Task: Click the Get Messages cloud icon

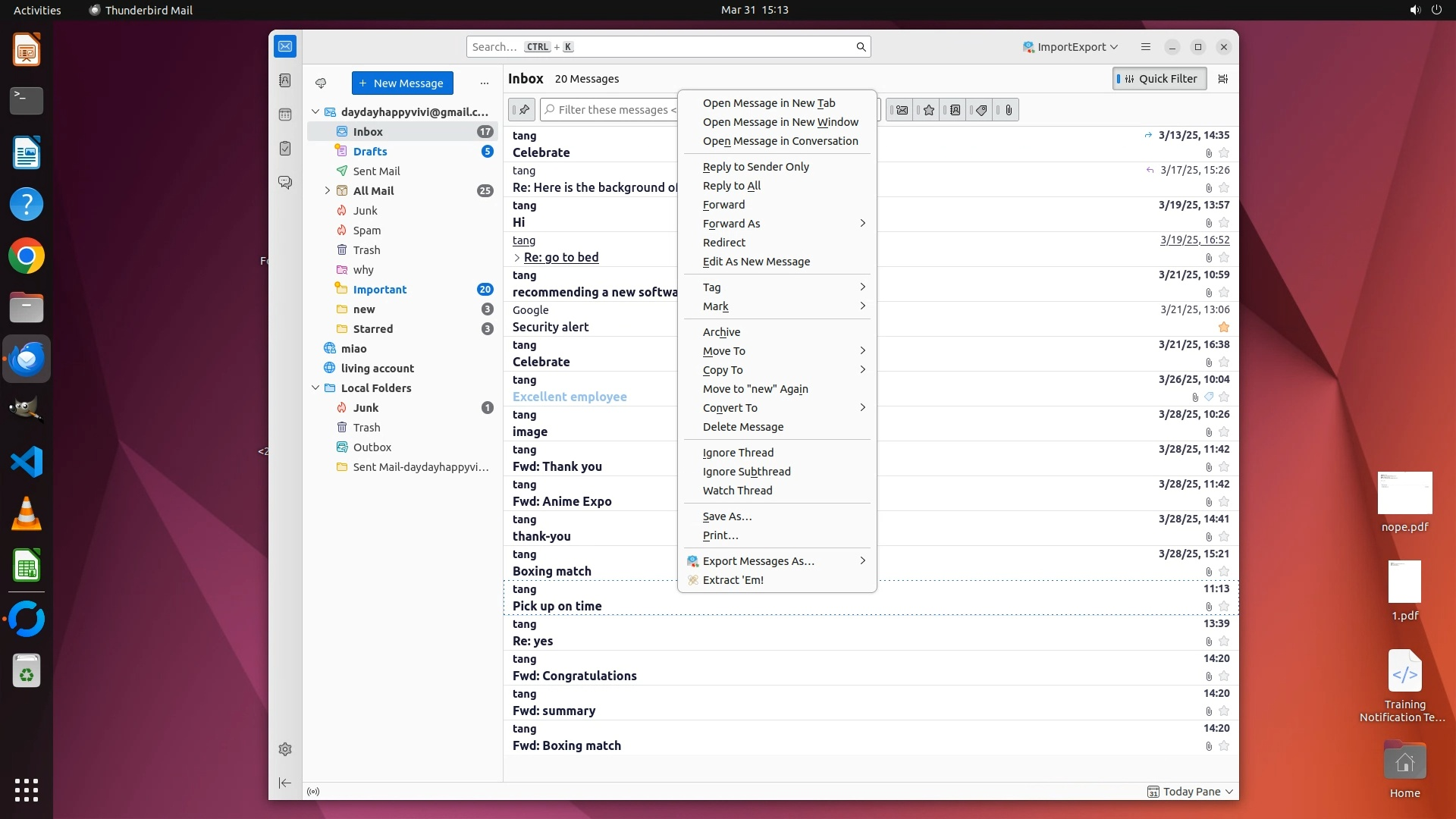Action: pyautogui.click(x=321, y=83)
